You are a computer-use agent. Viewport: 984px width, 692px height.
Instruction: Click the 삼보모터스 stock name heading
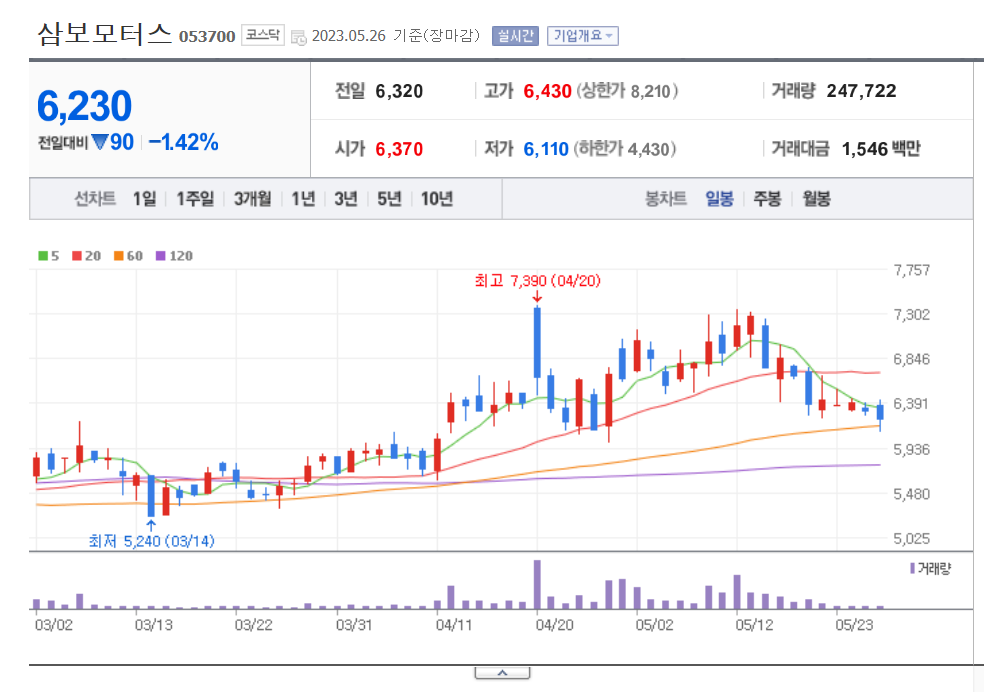tap(104, 33)
